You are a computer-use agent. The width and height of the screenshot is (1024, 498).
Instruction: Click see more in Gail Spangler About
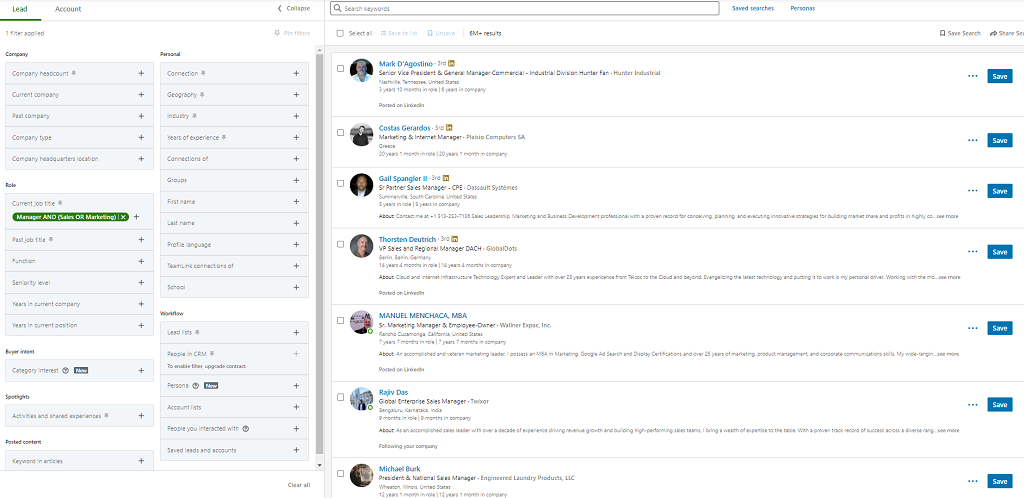[x=947, y=216]
